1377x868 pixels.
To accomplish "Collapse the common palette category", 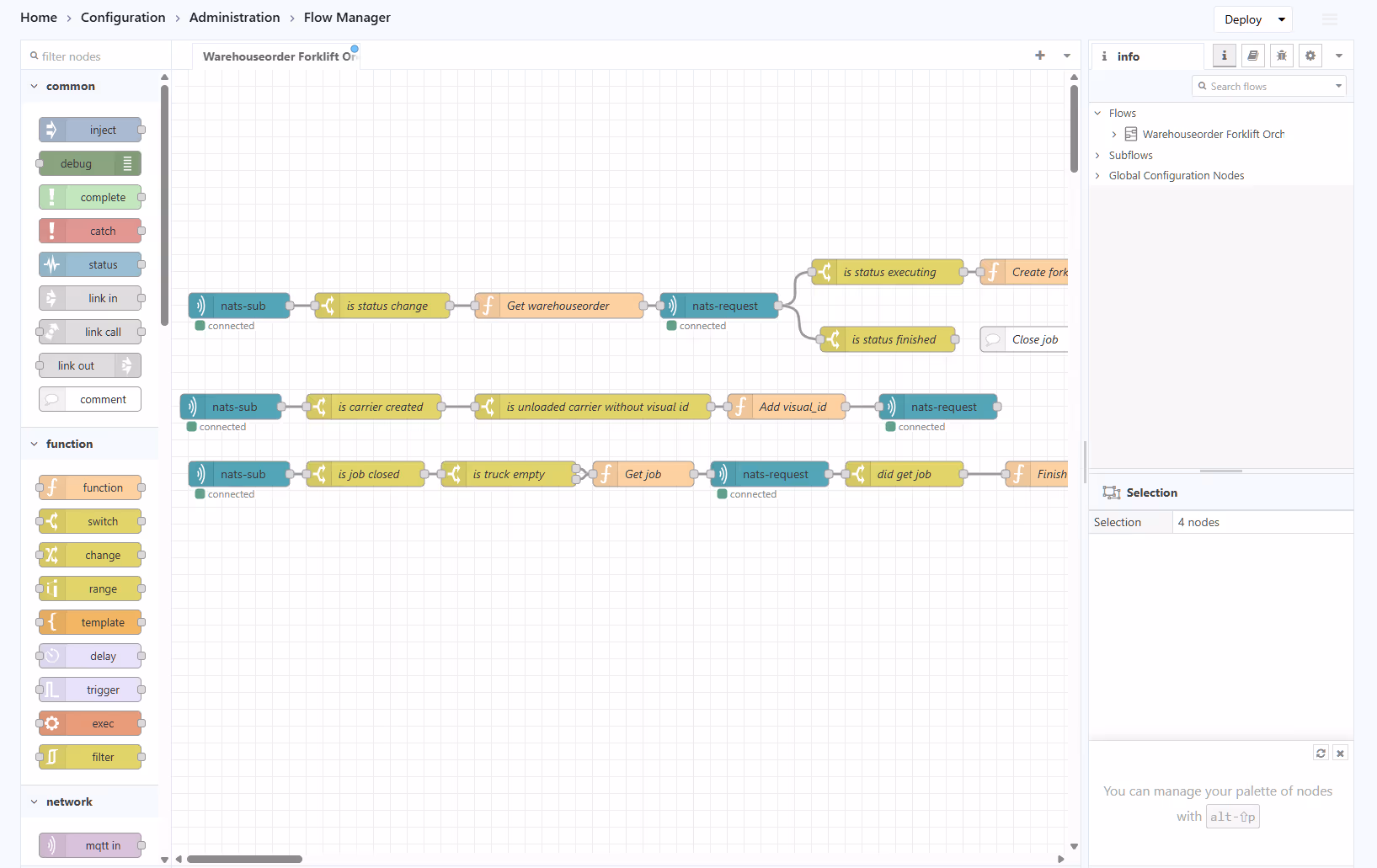I will point(34,86).
